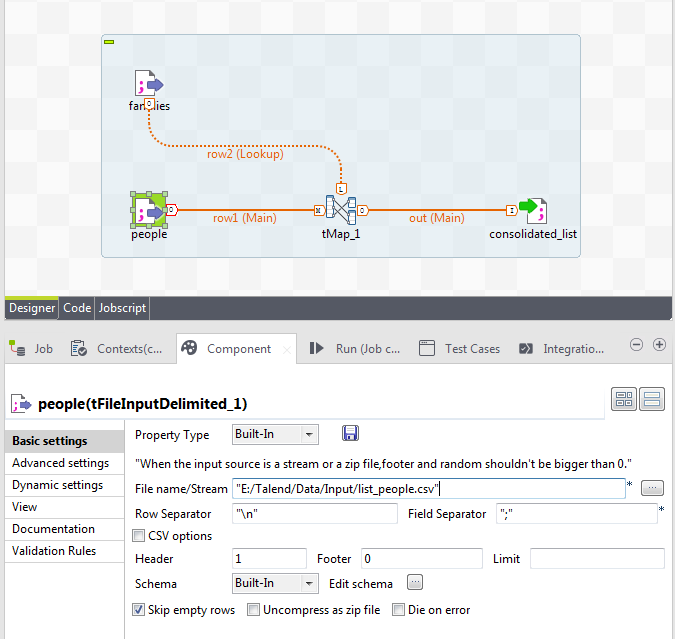This screenshot has height=639, width=675.
Task: Select the Documentation section
Action: tap(65, 529)
